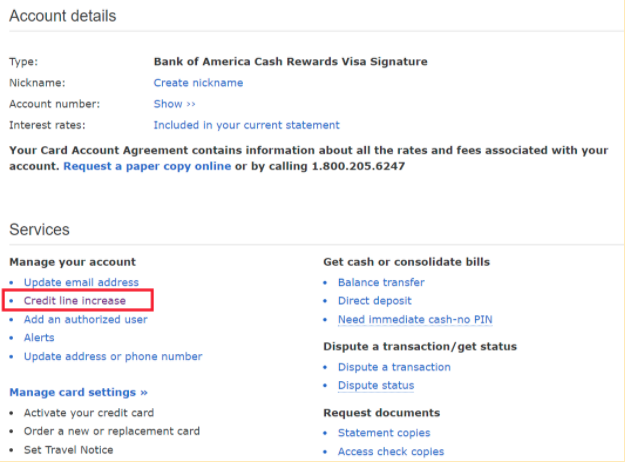This screenshot has height=462, width=625.
Task: Click Activate your credit card
Action: tap(89, 413)
